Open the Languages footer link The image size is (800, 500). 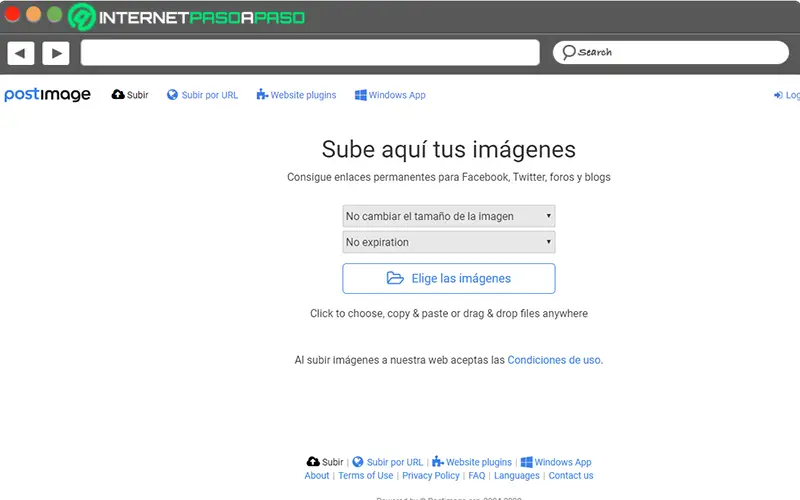click(516, 476)
